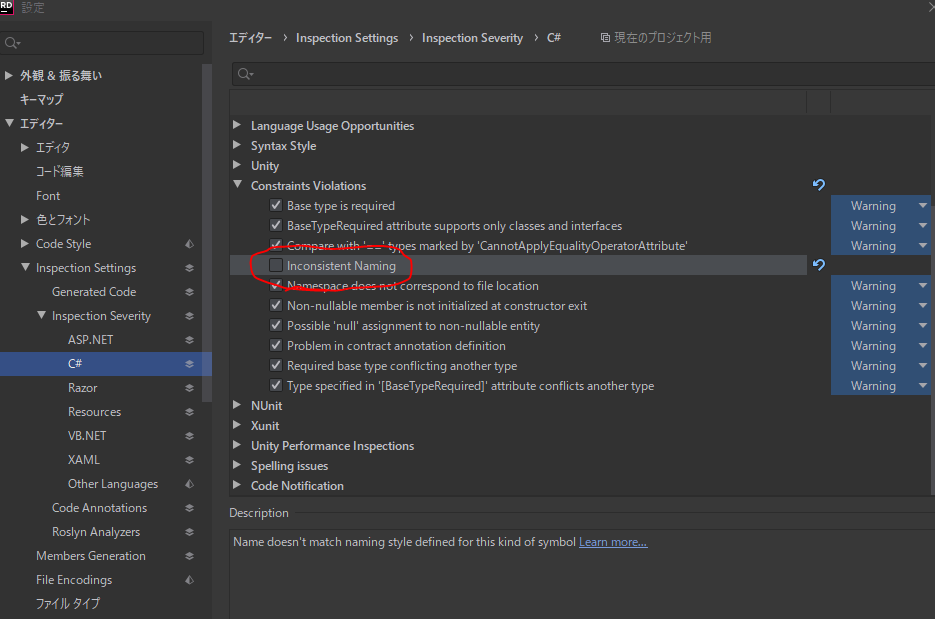Click the inspections search field
The image size is (935, 619).
pos(580,74)
